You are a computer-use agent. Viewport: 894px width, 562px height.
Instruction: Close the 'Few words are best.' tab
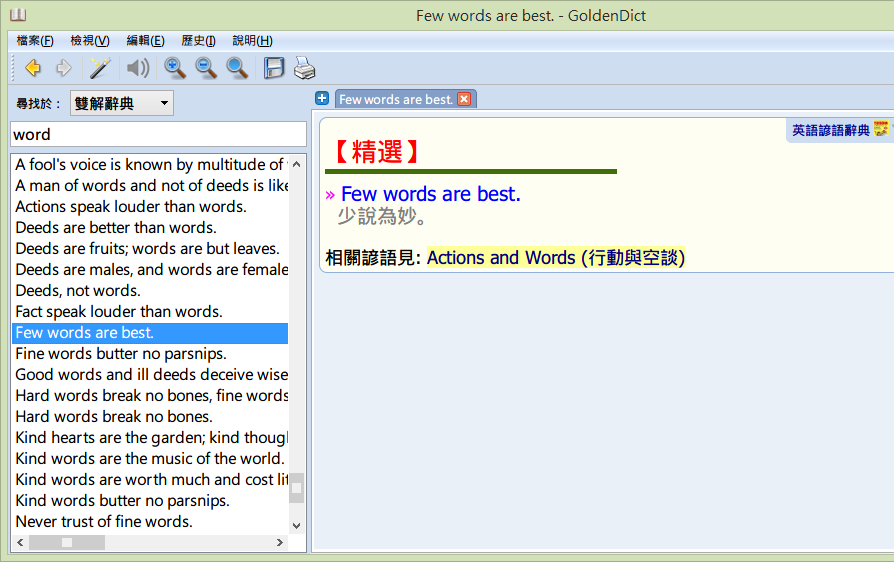pyautogui.click(x=464, y=99)
